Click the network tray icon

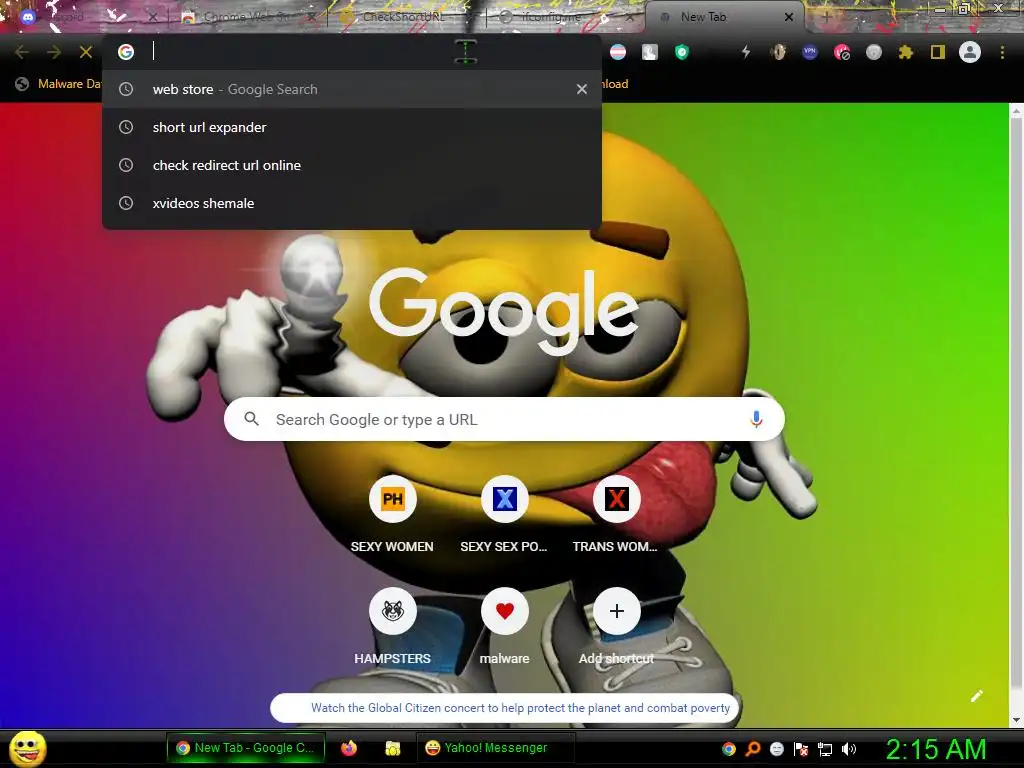[x=825, y=749]
